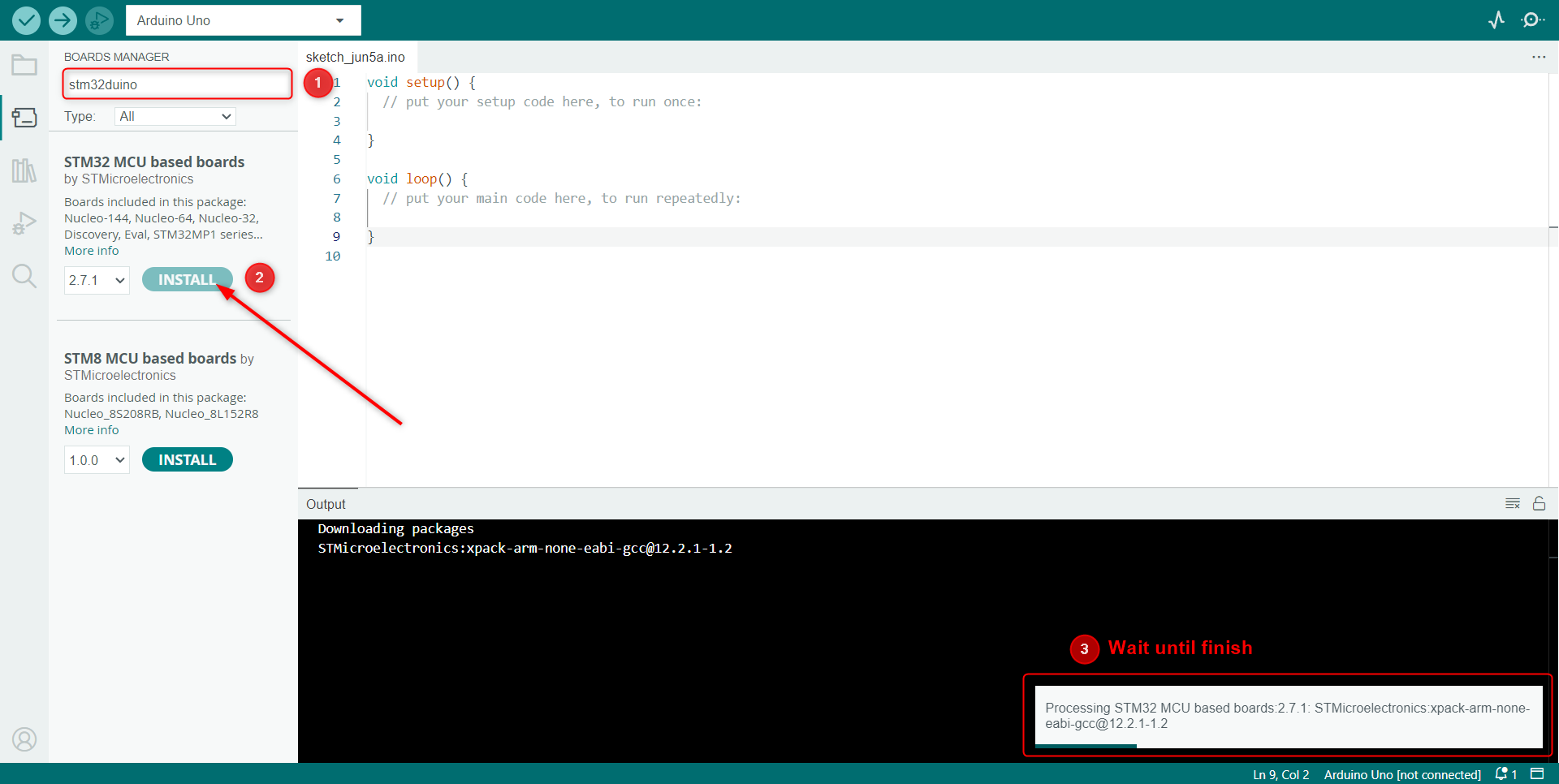Click the BOARDS MANAGER panel heading

pyautogui.click(x=117, y=57)
